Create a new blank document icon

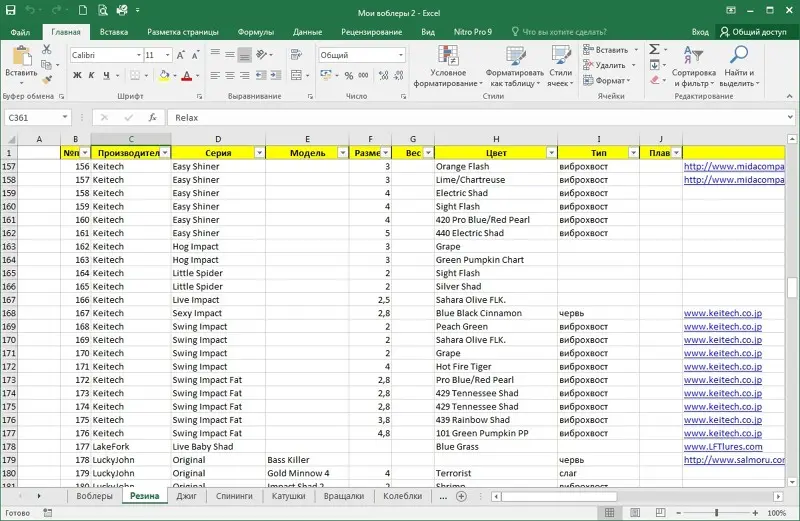point(82,10)
